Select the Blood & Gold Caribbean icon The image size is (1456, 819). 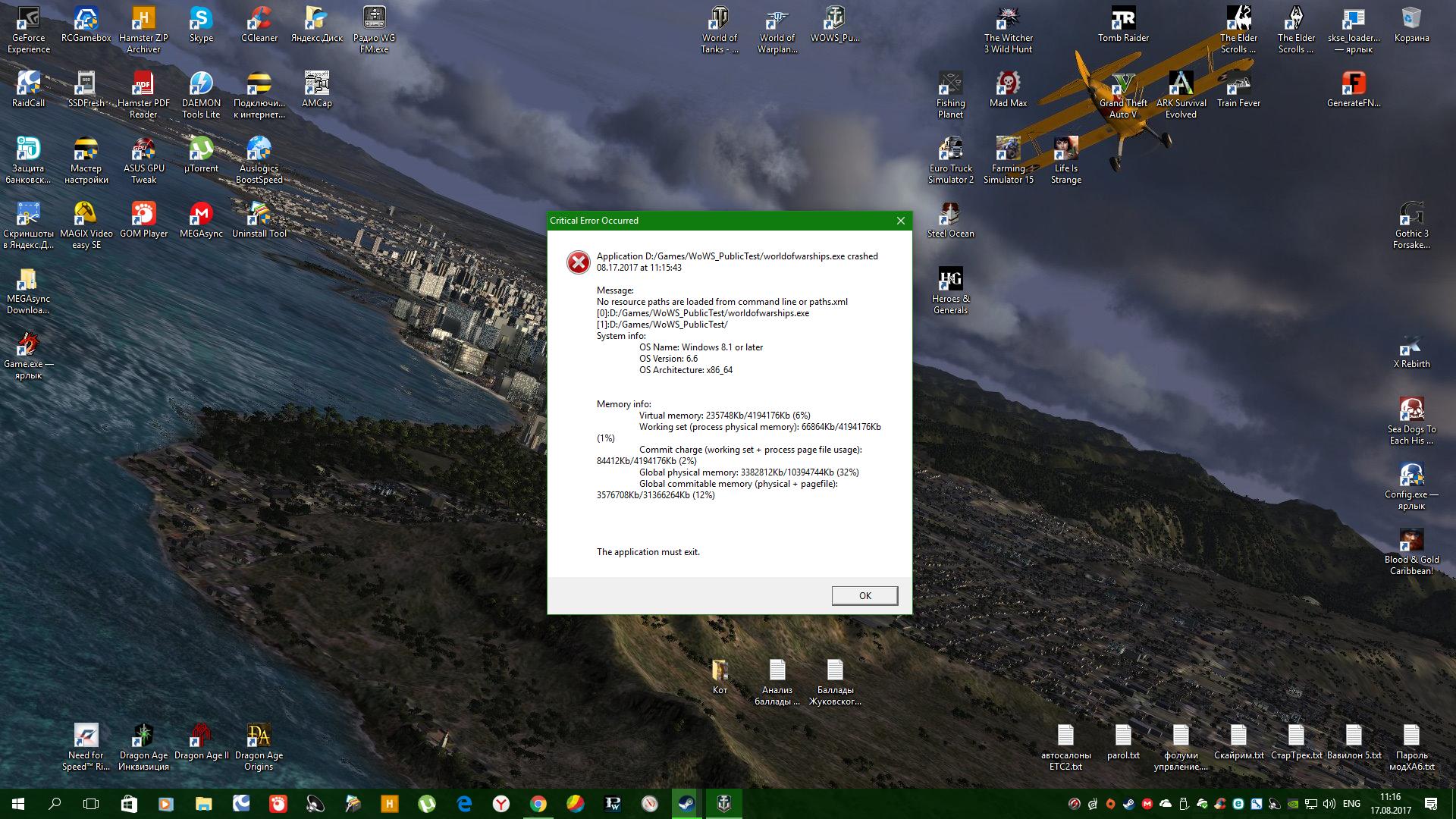pos(1411,552)
